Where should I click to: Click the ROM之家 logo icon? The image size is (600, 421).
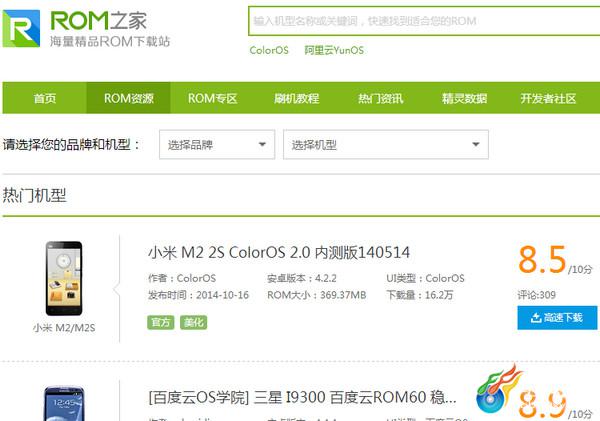21,28
